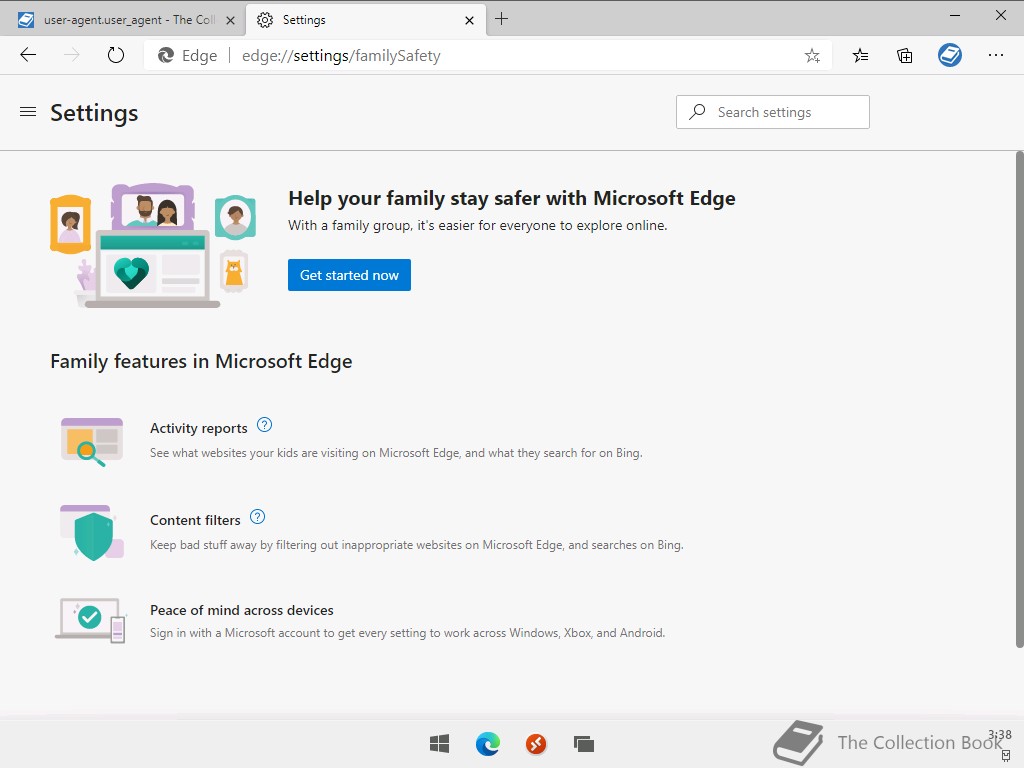Switch to the user-agent.user_agent tab
This screenshot has height=768, width=1024.
pyautogui.click(x=123, y=20)
